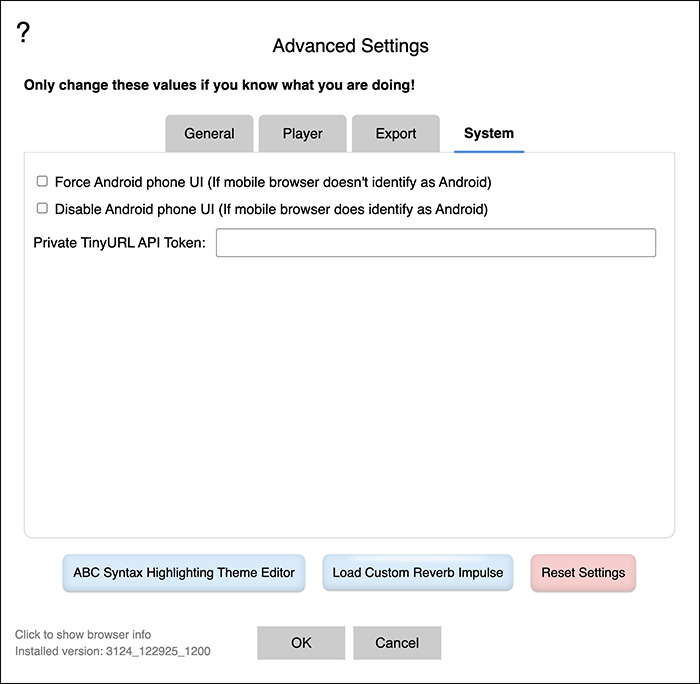The width and height of the screenshot is (700, 684).
Task: Confirm changes with the OK button
Action: [301, 643]
